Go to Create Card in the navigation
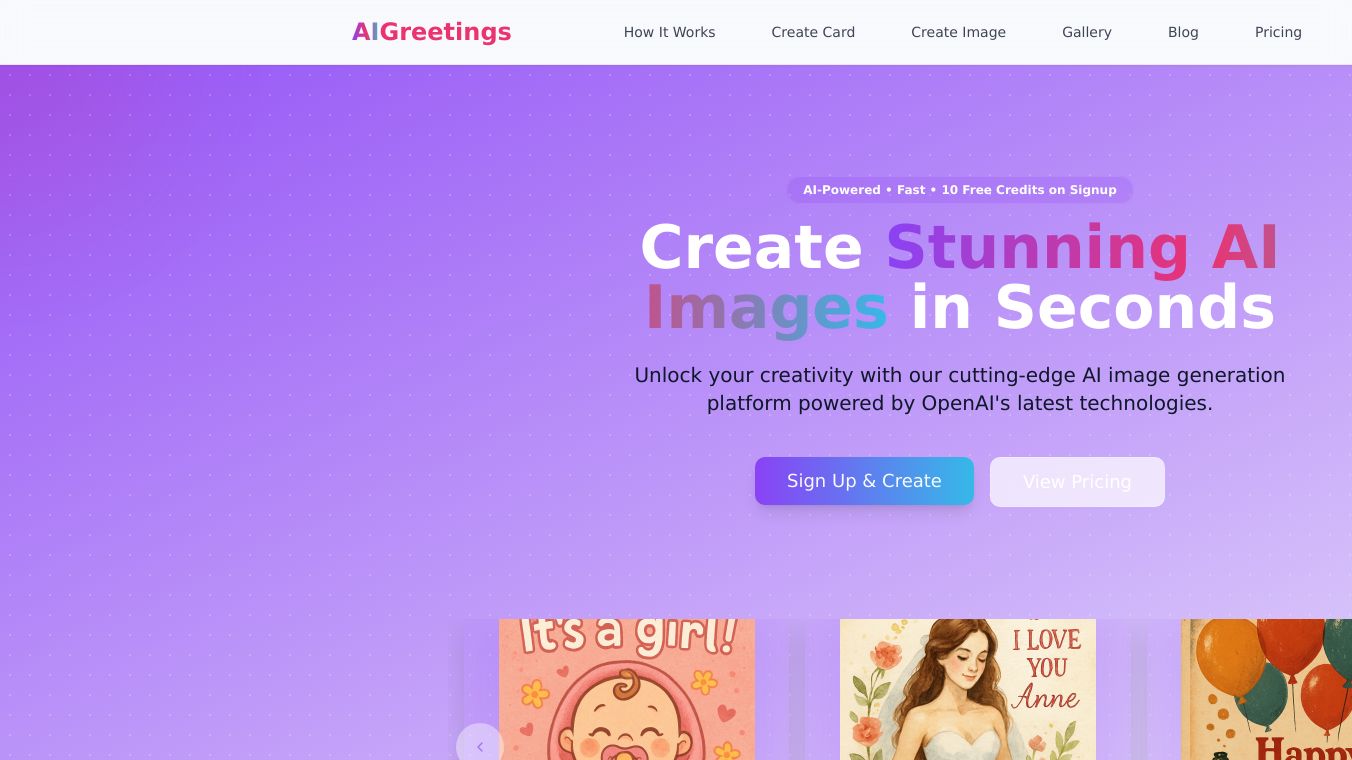Image resolution: width=1352 pixels, height=760 pixels. (813, 32)
